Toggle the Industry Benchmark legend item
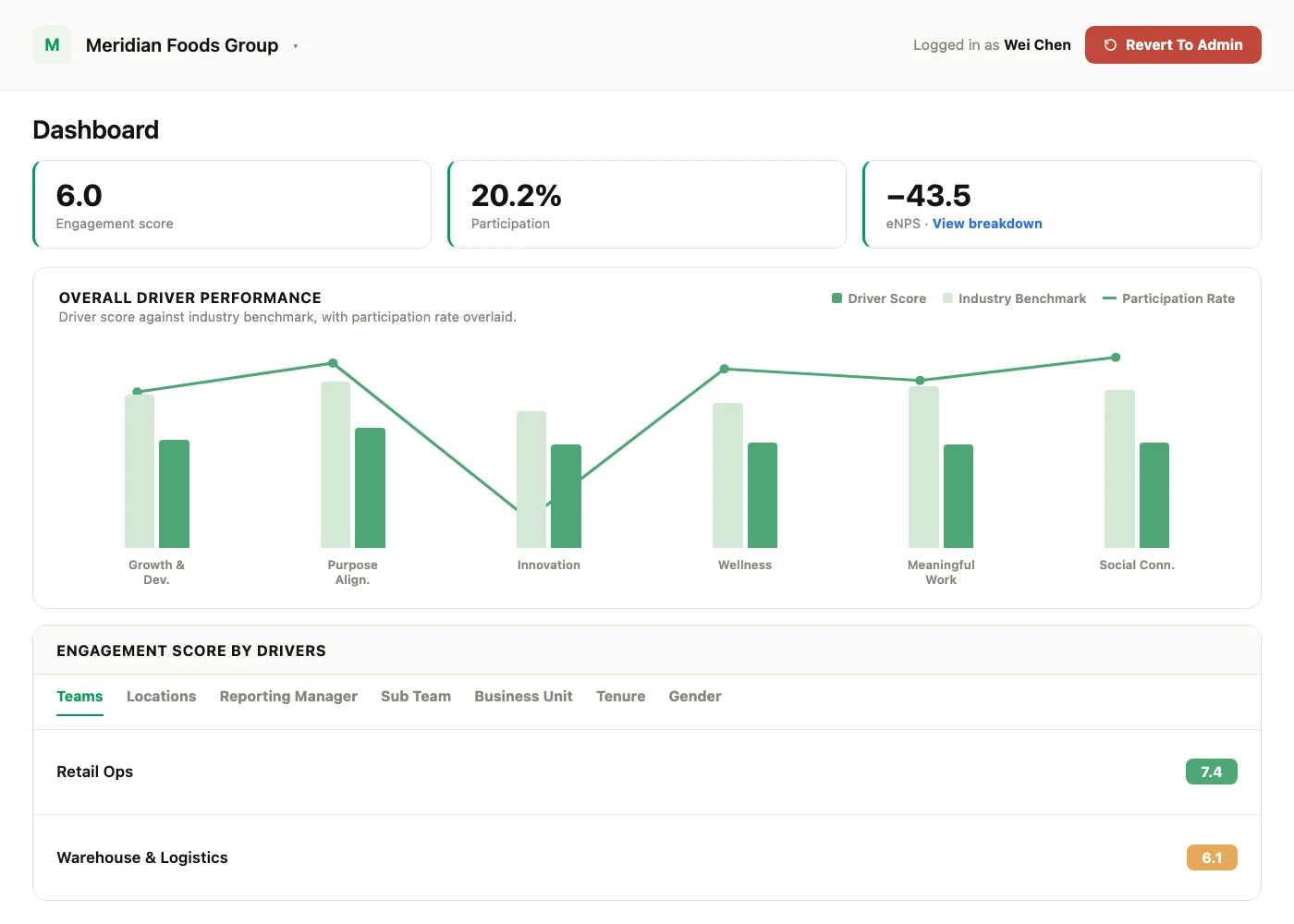This screenshot has height=924, width=1294. 1014,298
